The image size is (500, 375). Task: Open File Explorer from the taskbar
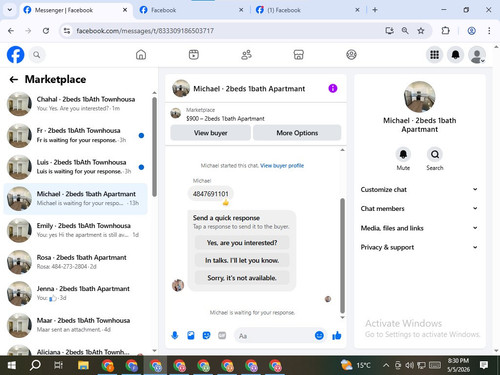pyautogui.click(x=83, y=365)
